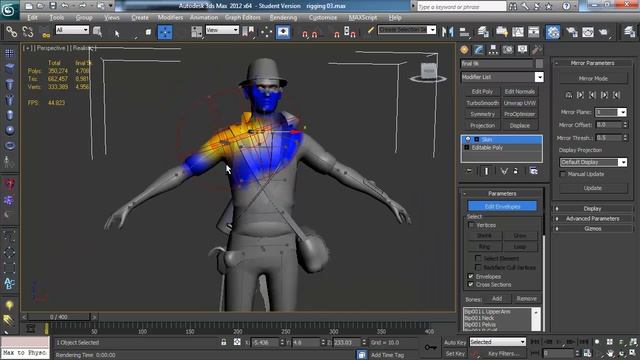
Task: Uncheck the Envelopes checkbox
Action: click(471, 276)
